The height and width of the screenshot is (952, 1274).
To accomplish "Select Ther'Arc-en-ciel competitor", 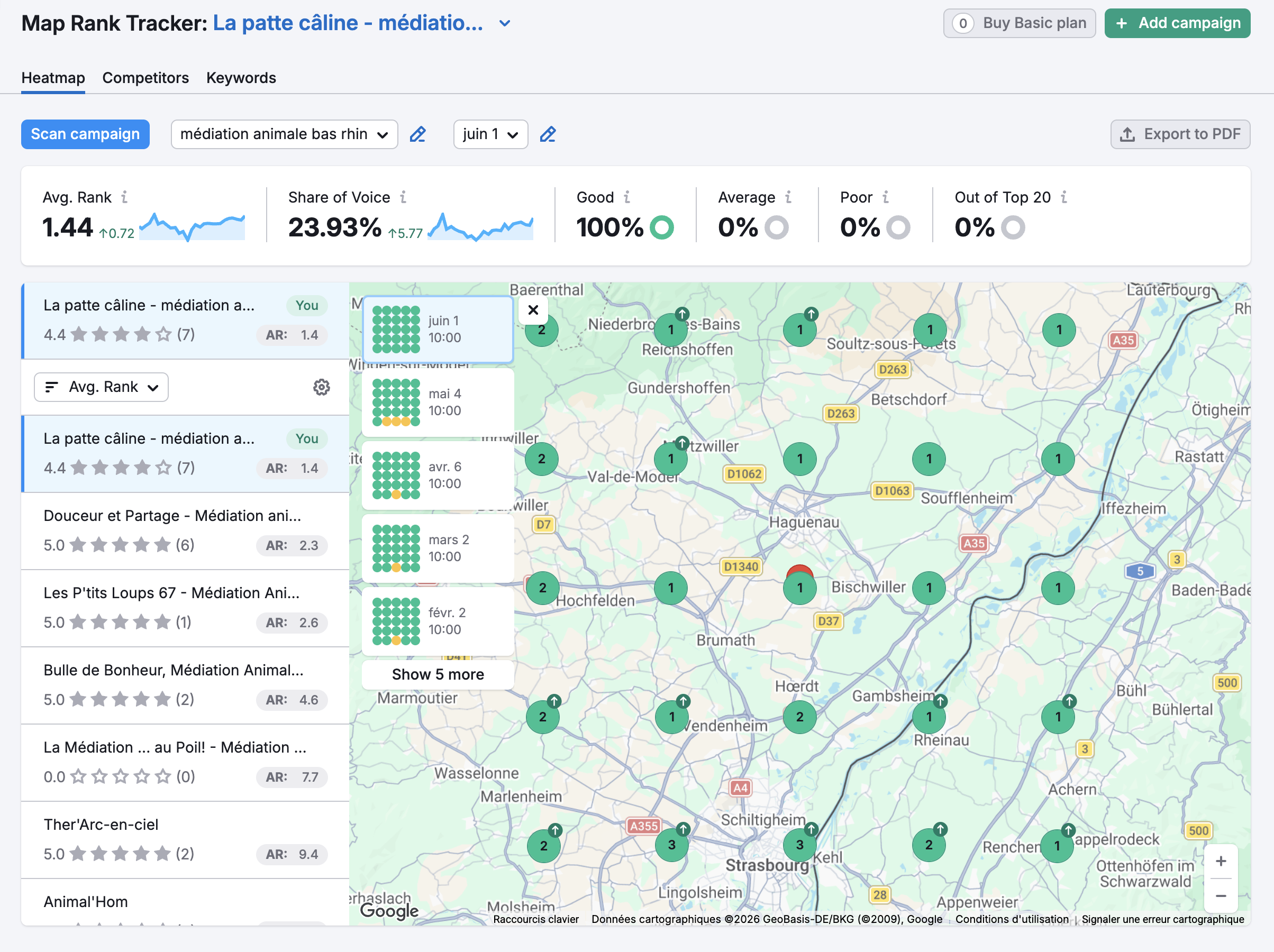I will coord(185,839).
